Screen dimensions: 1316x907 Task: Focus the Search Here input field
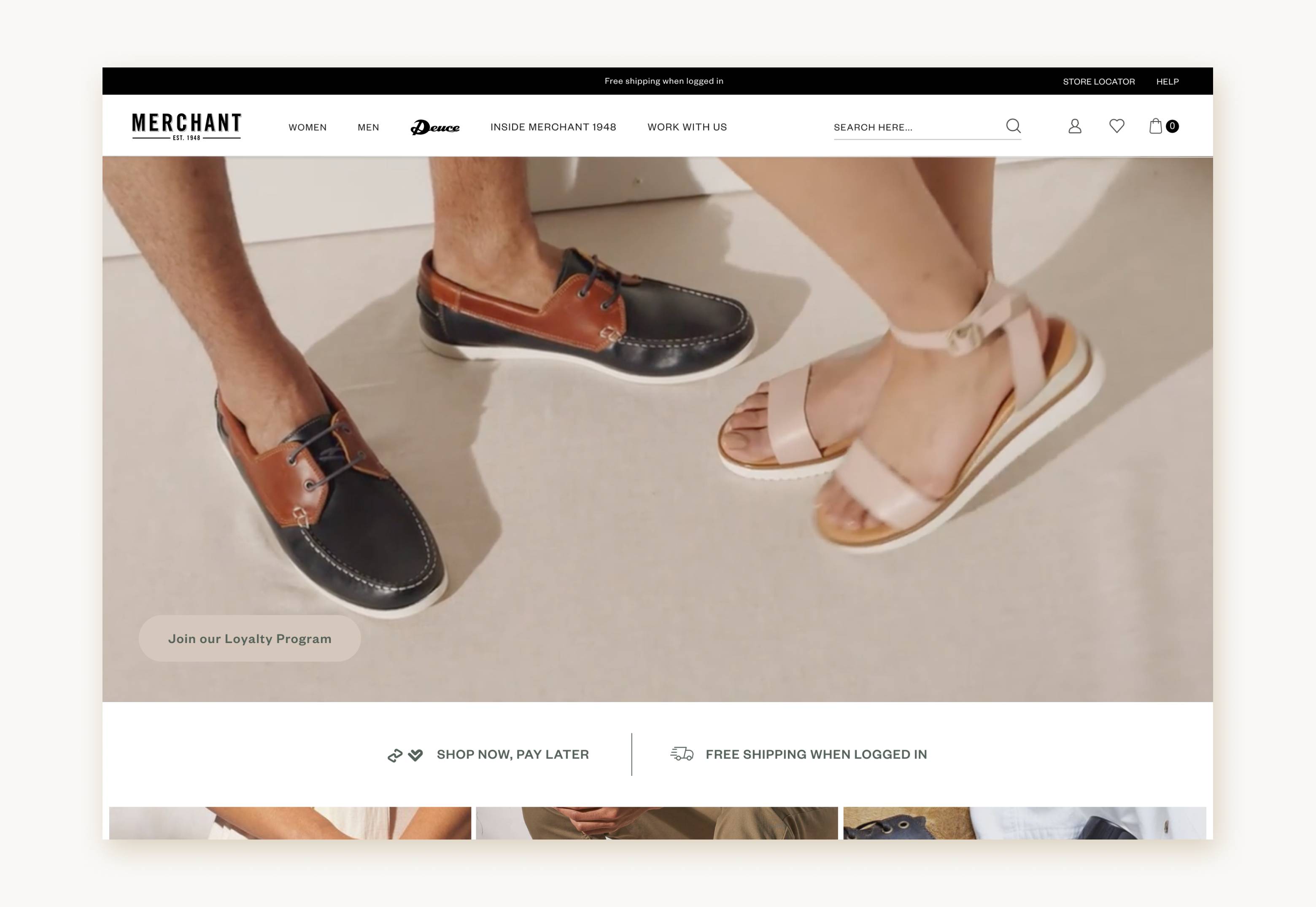point(915,127)
